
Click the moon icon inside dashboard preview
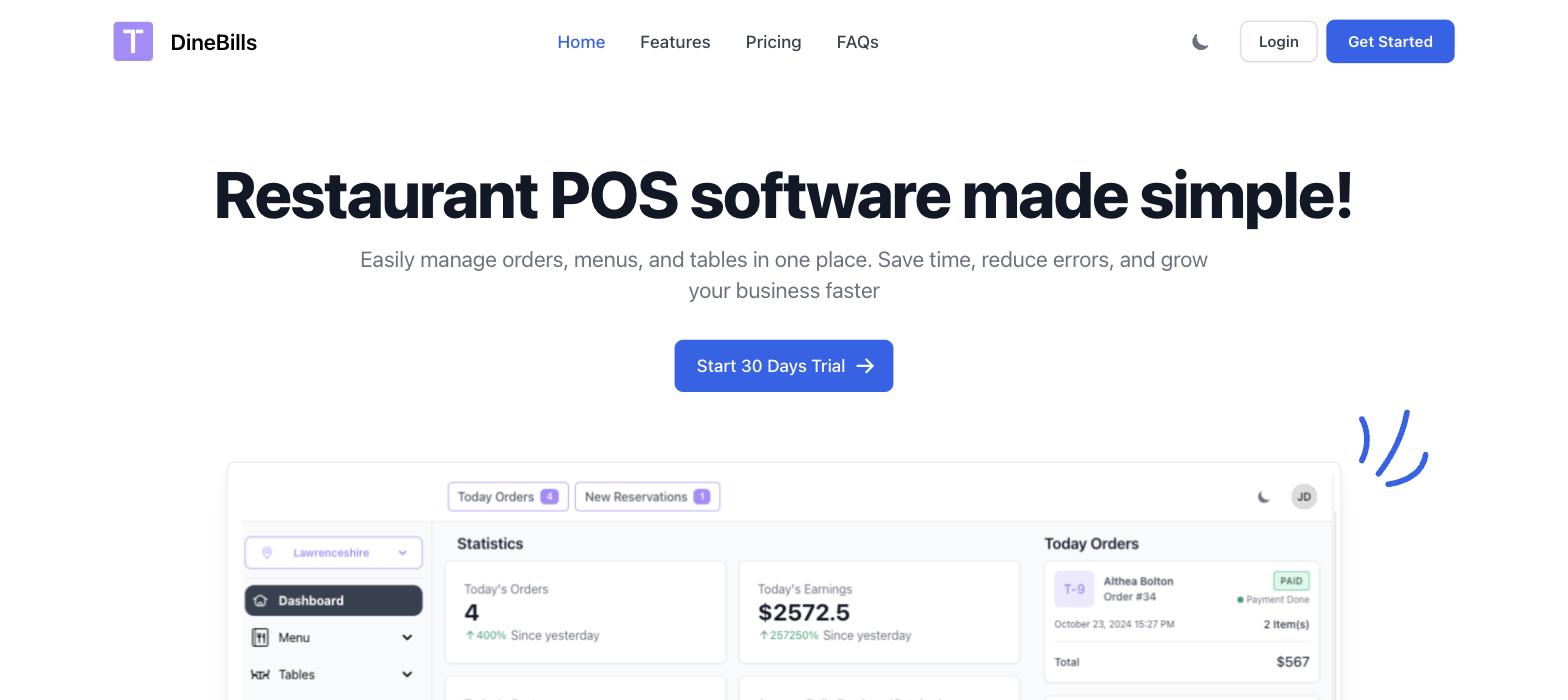[x=1264, y=497]
